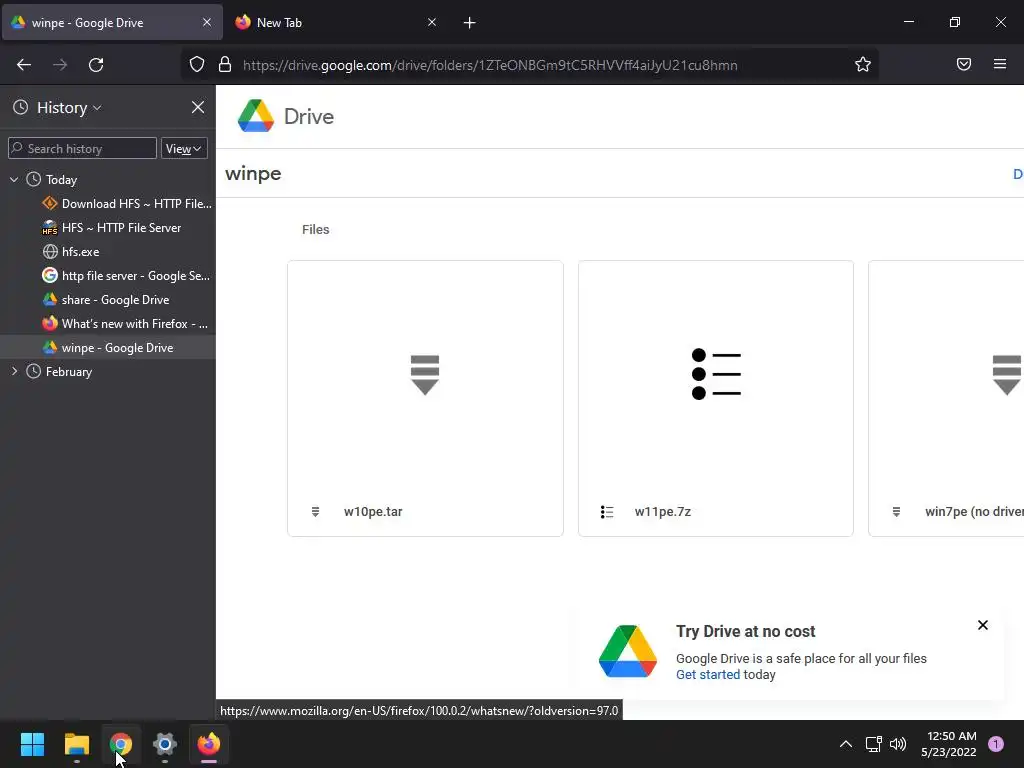The image size is (1024, 768).
Task: Bookmark this page with the star
Action: (863, 65)
